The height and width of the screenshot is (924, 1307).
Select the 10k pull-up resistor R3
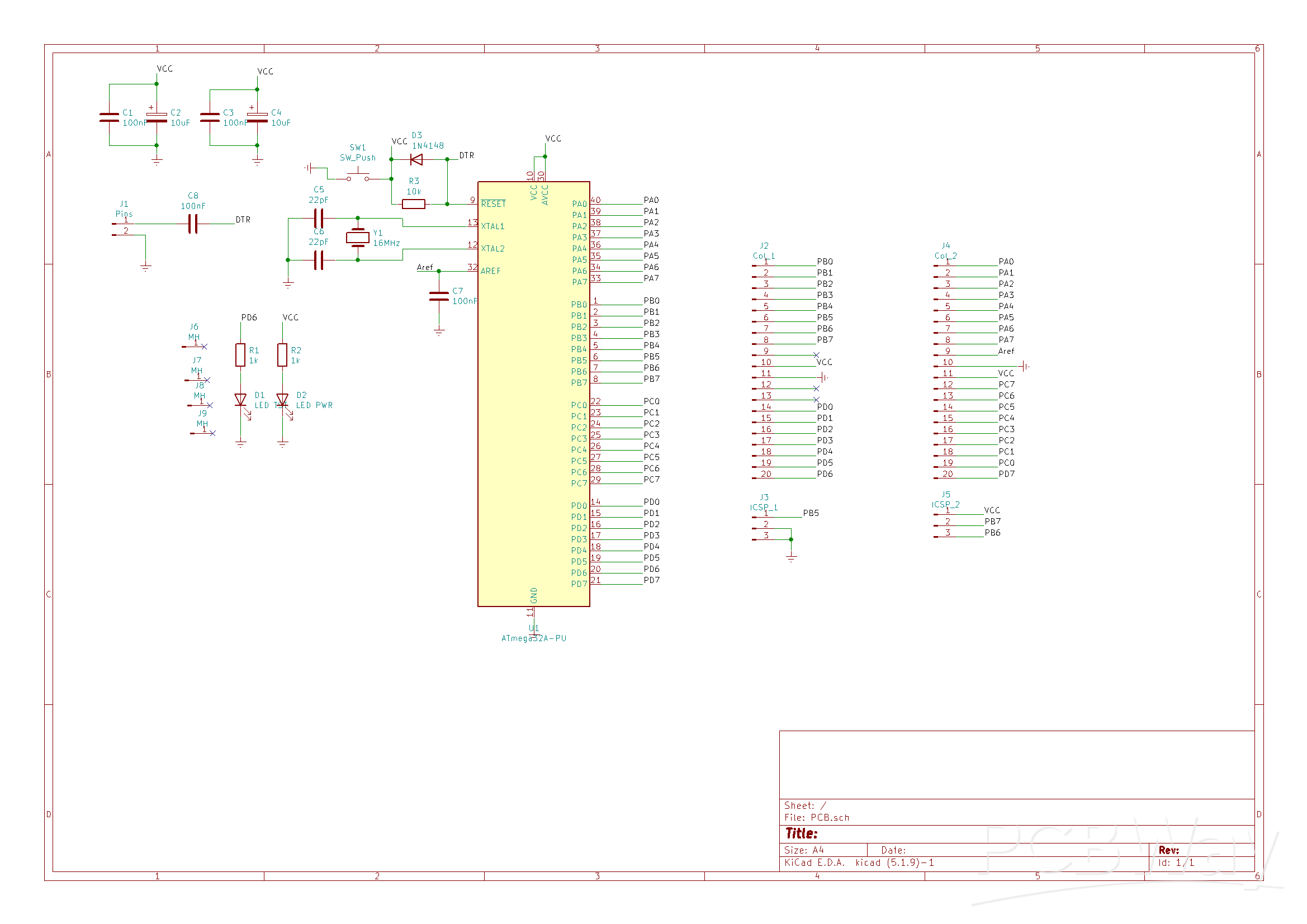[414, 205]
